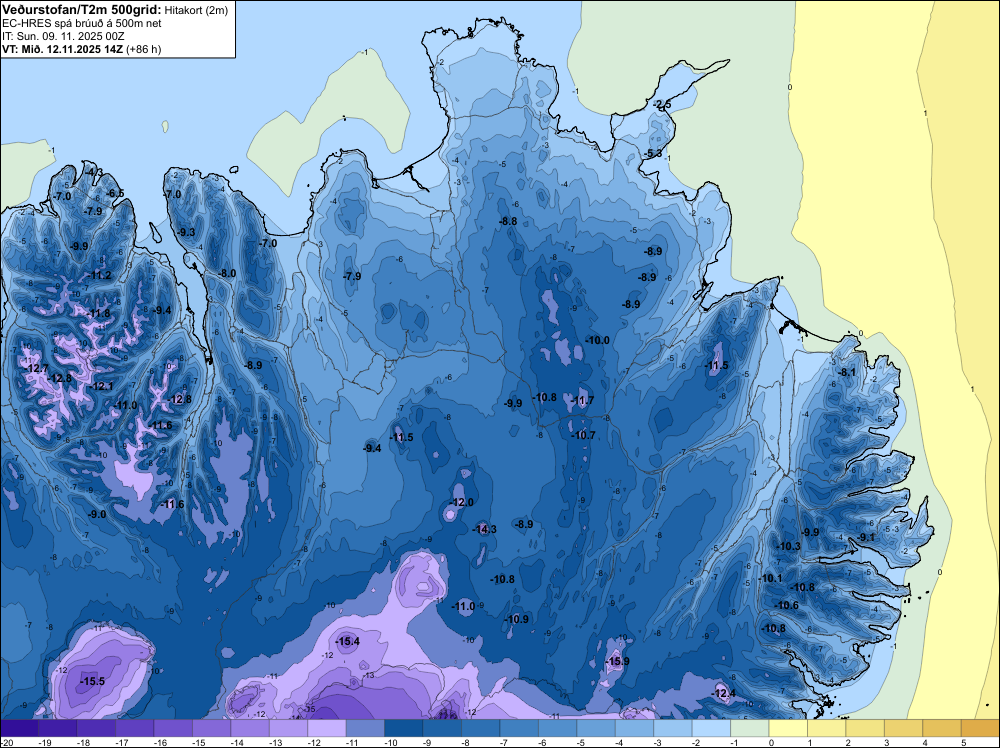Click the -11.7 temperature value on the map
1000x748 pixels.
click(x=582, y=400)
